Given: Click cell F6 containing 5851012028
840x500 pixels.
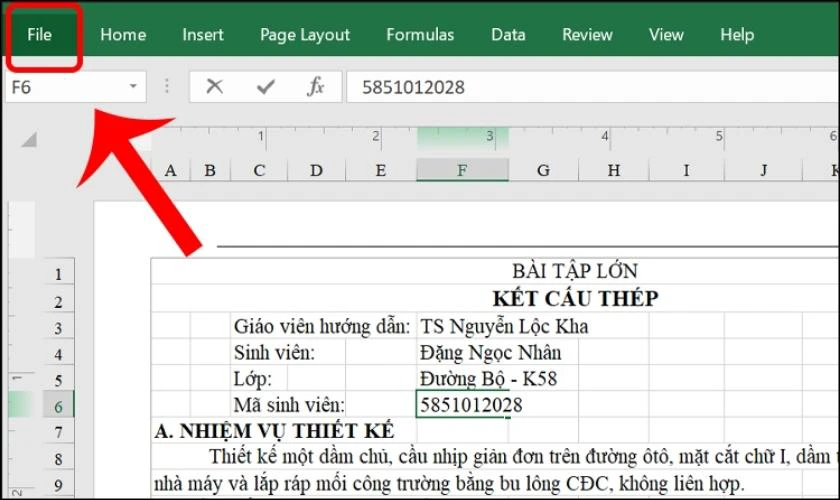Looking at the screenshot, I should 462,405.
